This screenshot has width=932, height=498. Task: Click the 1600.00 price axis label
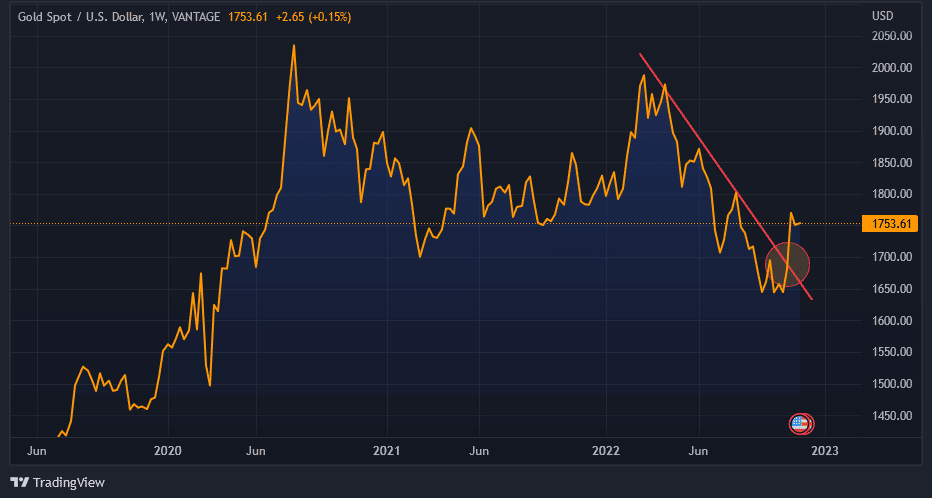pos(892,321)
